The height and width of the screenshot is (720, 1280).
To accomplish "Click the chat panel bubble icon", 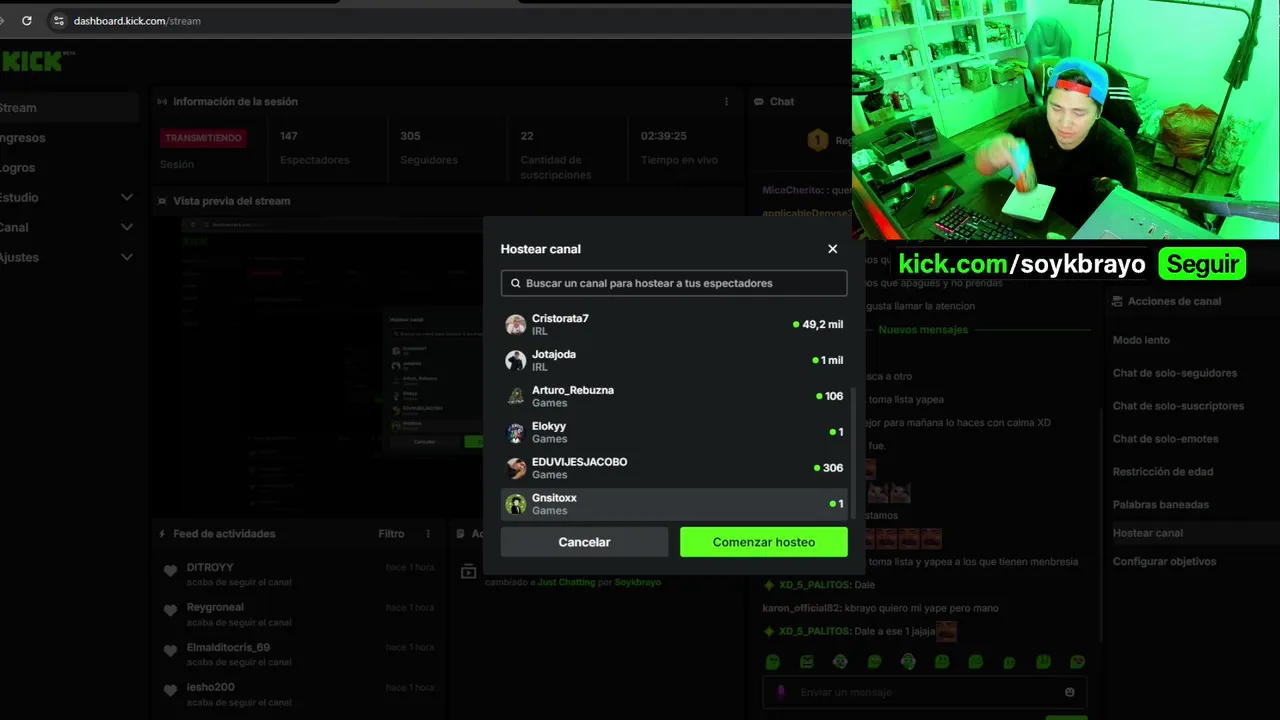I will [x=759, y=101].
